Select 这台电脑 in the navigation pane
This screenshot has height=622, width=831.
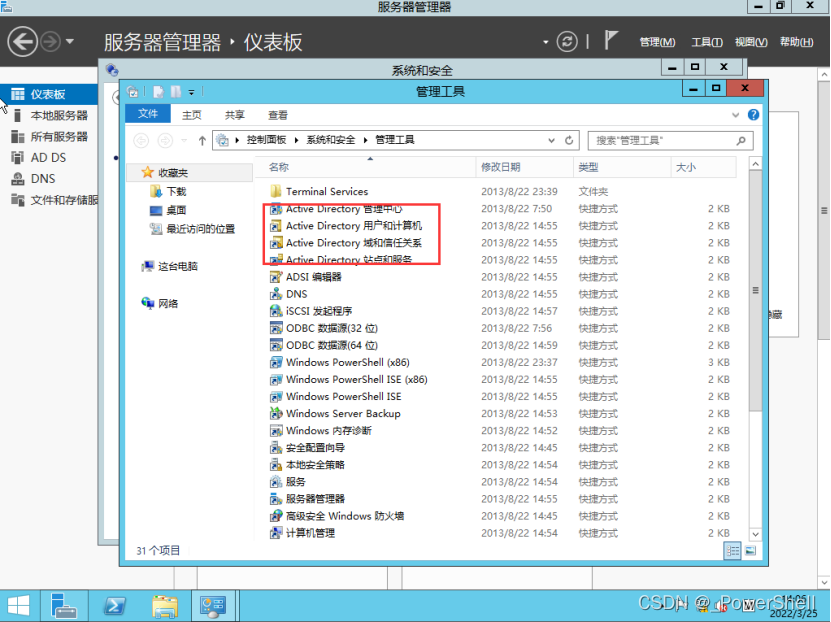[x=178, y=266]
